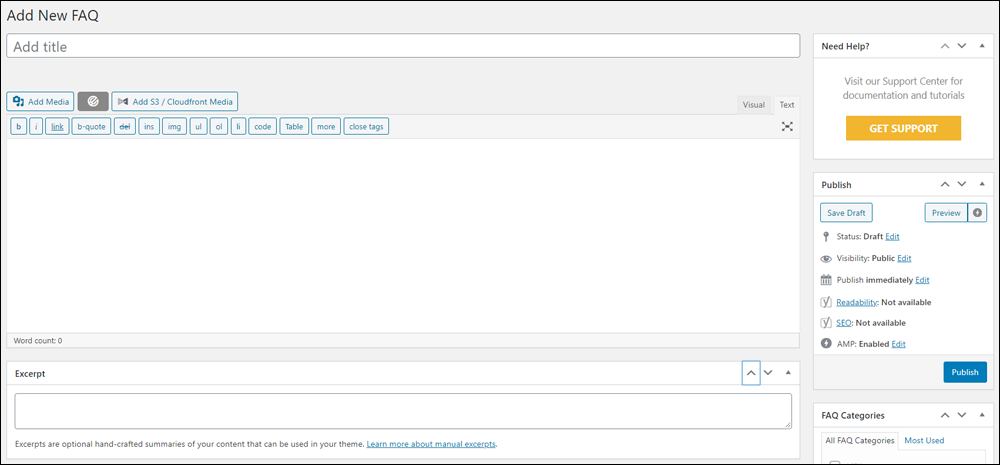Select the Most Used tab

pos(924,441)
